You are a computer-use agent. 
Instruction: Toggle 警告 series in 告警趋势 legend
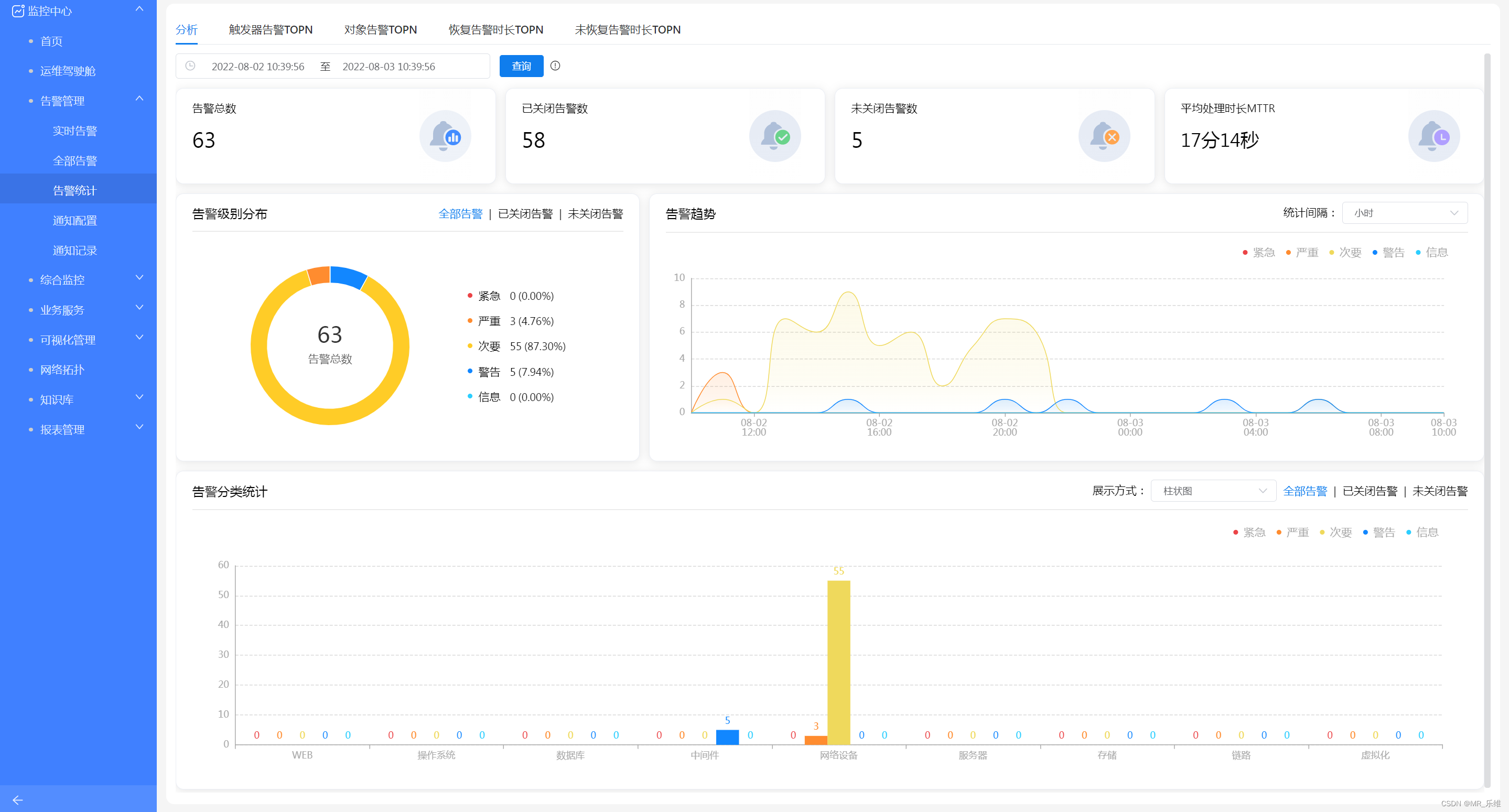pos(1388,253)
